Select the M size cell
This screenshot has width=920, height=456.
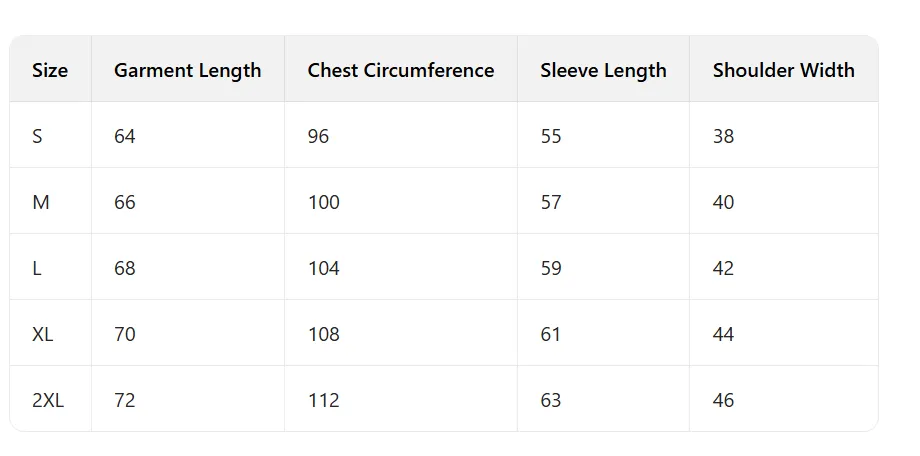click(x=41, y=202)
